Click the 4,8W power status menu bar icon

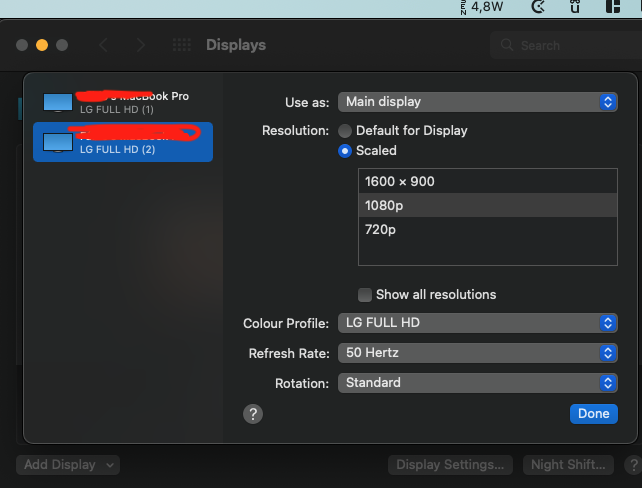point(487,7)
